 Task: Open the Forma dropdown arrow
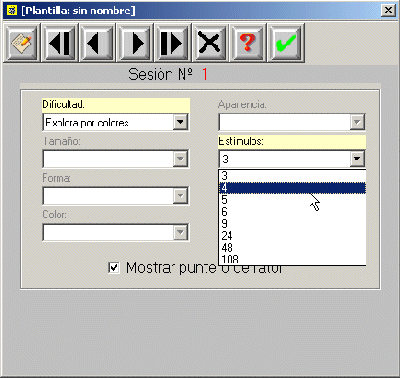click(x=180, y=195)
